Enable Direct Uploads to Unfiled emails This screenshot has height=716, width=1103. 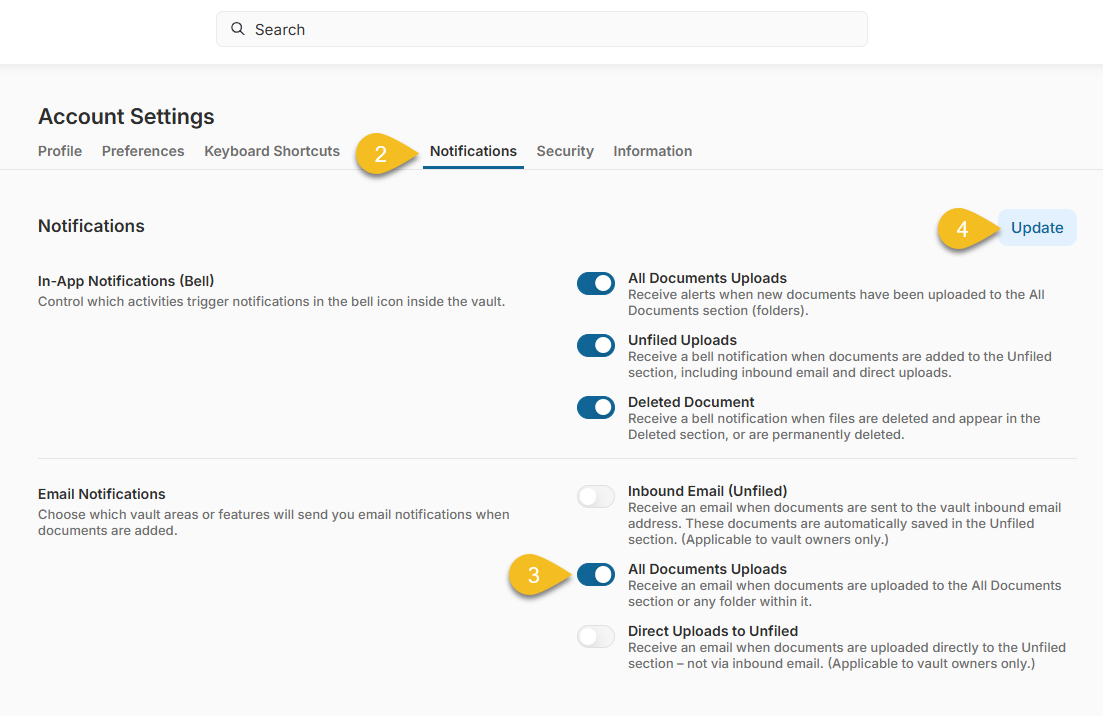[596, 636]
